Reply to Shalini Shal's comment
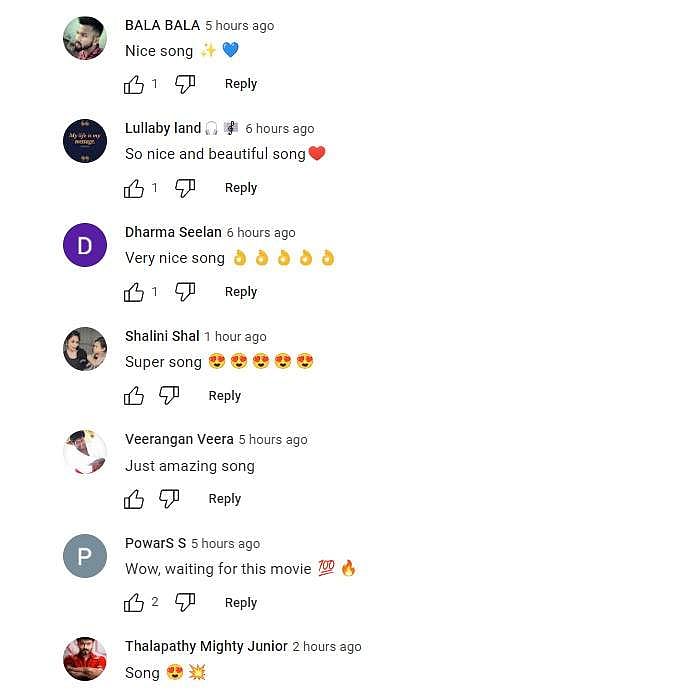This screenshot has width=684, height=694. [x=225, y=396]
